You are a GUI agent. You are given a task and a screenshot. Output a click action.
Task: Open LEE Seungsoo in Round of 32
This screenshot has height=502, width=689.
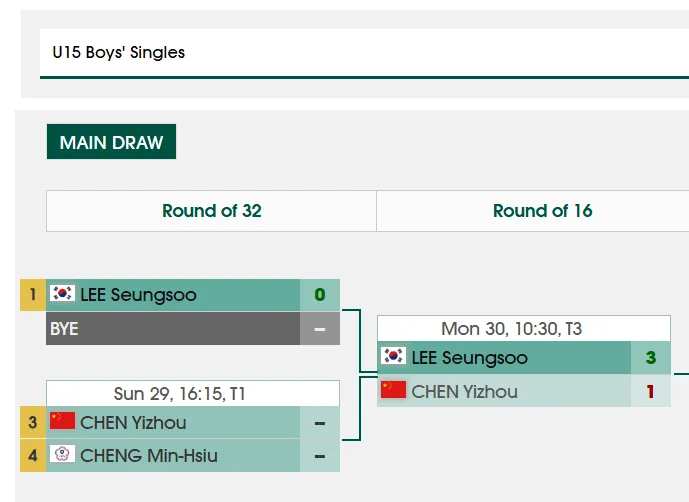coord(138,295)
